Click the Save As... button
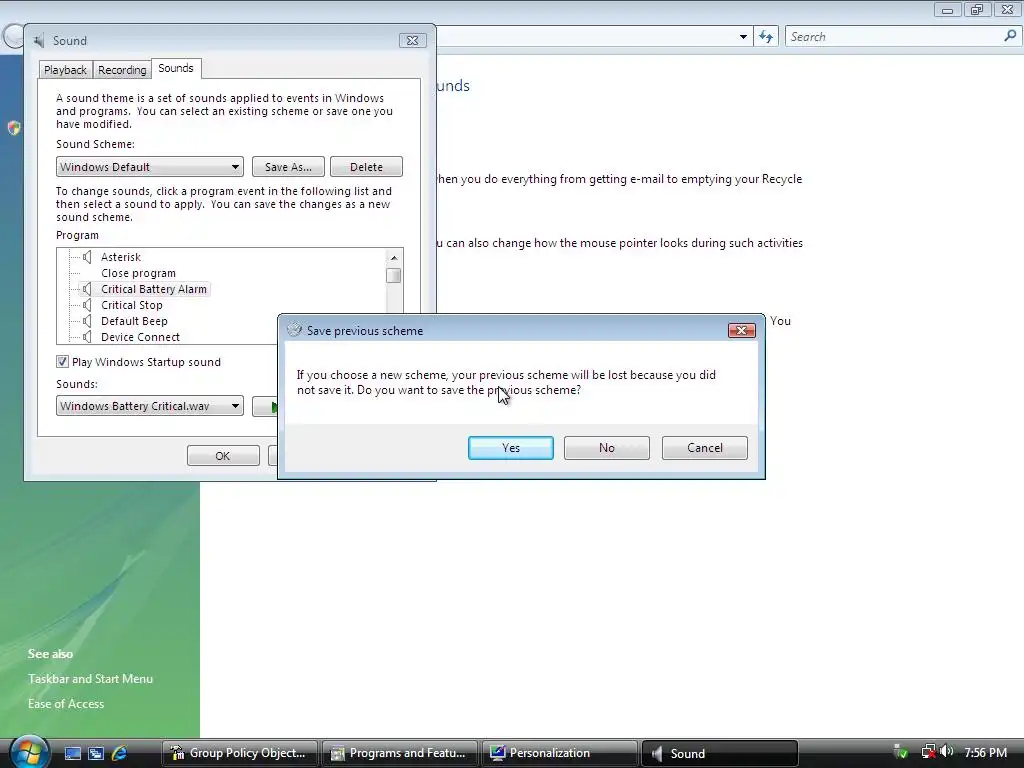The width and height of the screenshot is (1024, 768). 289,167
